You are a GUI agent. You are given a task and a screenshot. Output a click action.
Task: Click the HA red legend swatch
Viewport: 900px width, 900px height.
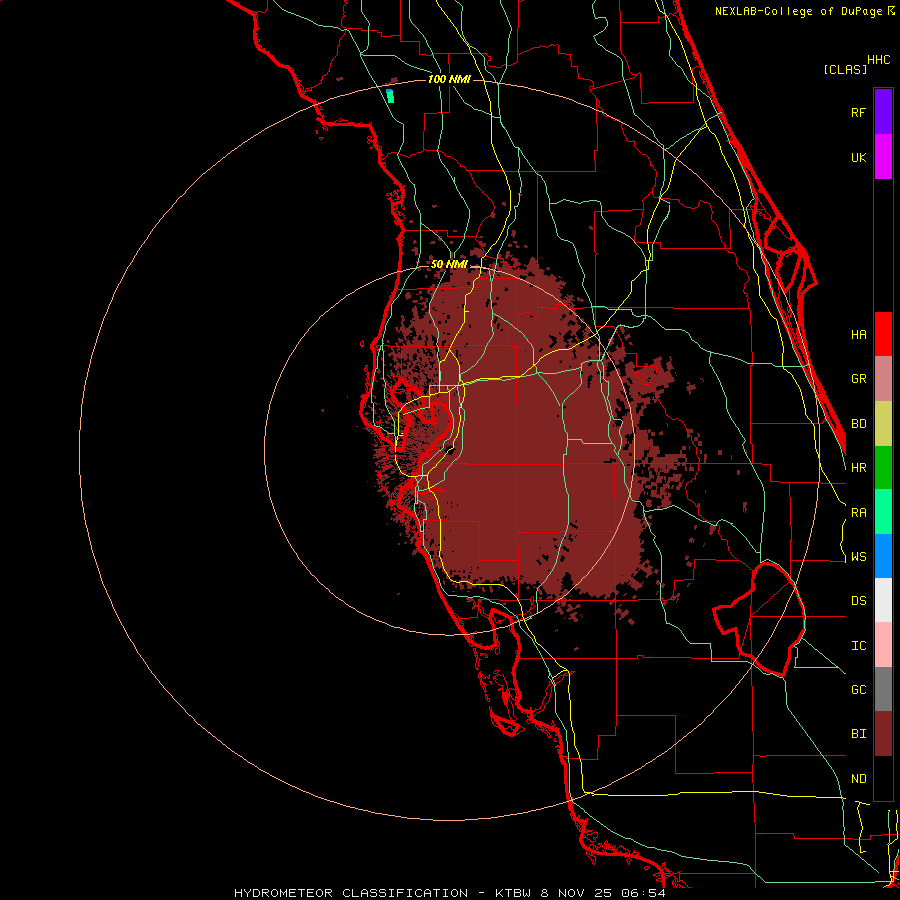[883, 334]
